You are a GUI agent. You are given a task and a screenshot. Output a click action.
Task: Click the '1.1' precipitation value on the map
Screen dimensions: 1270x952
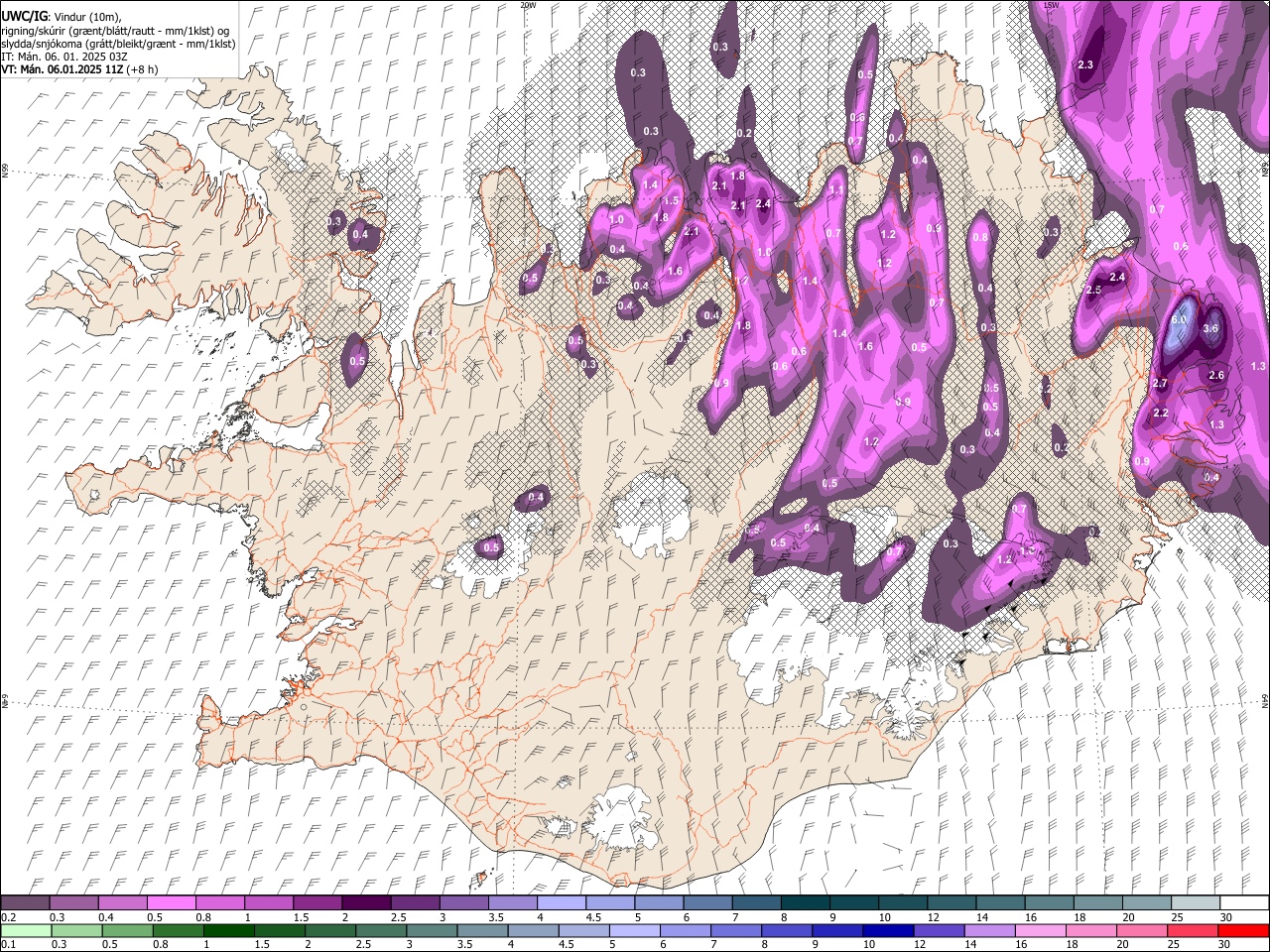click(x=836, y=190)
